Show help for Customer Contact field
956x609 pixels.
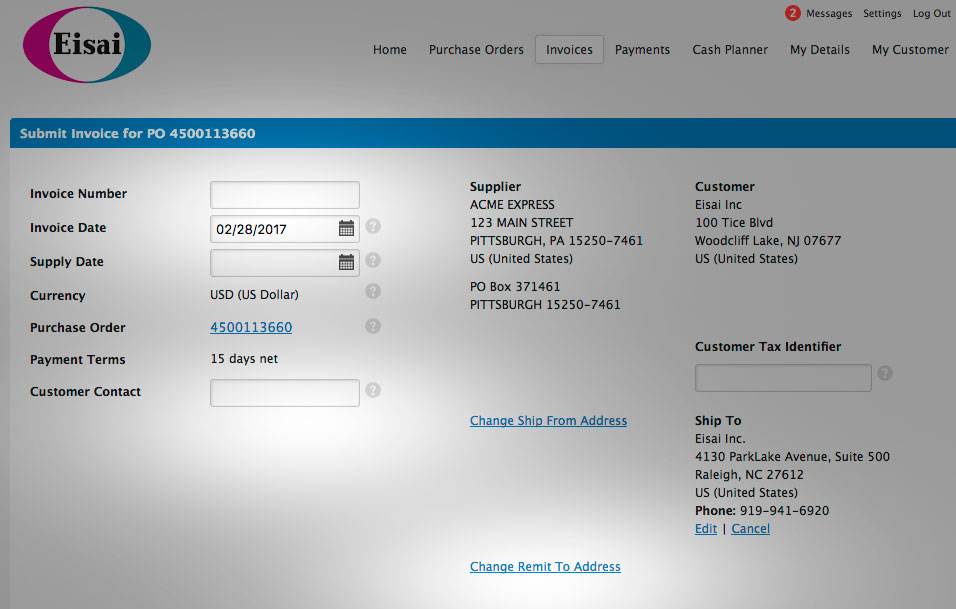373,390
